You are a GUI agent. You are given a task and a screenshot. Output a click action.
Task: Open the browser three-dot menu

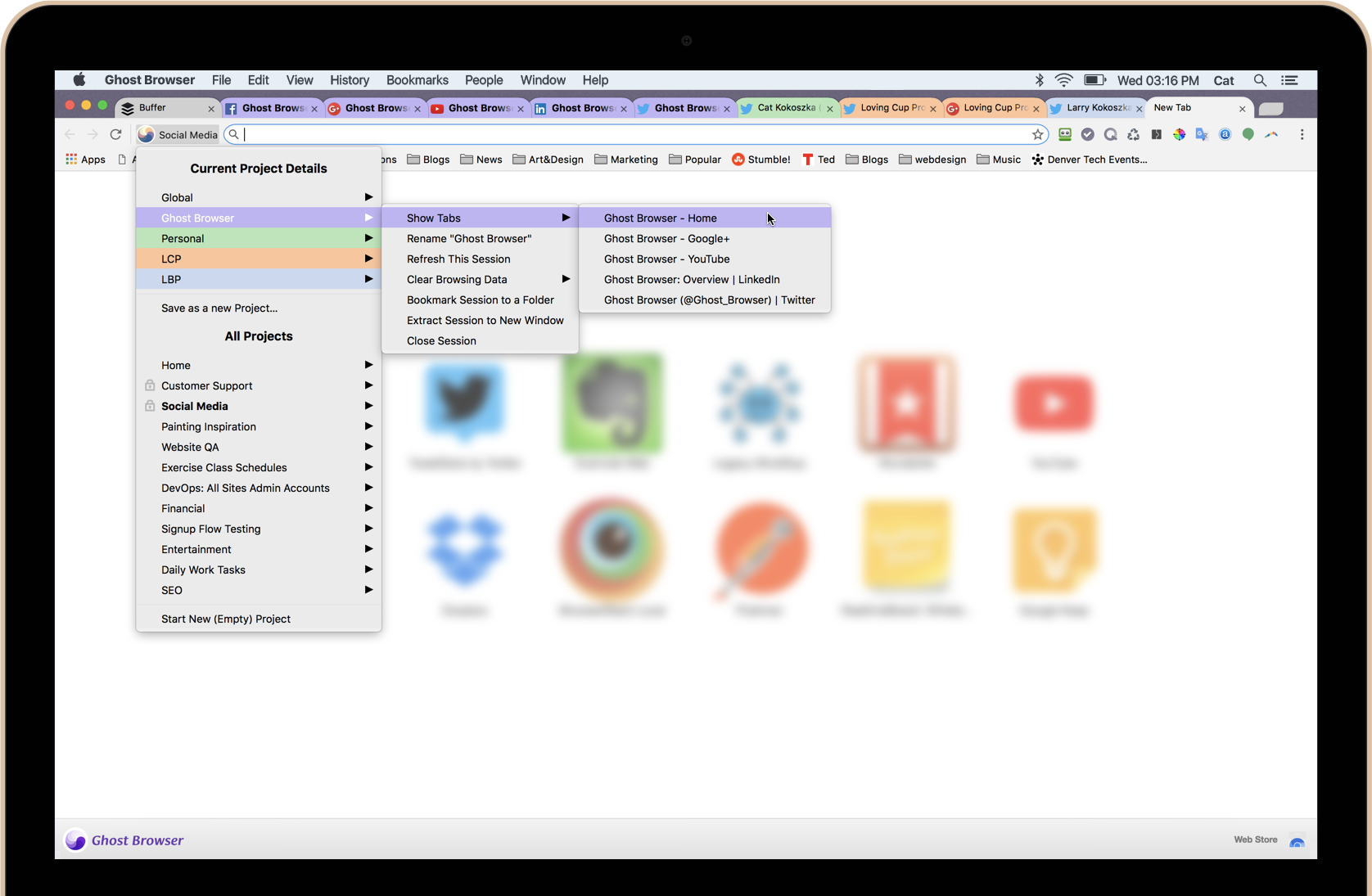click(1302, 134)
